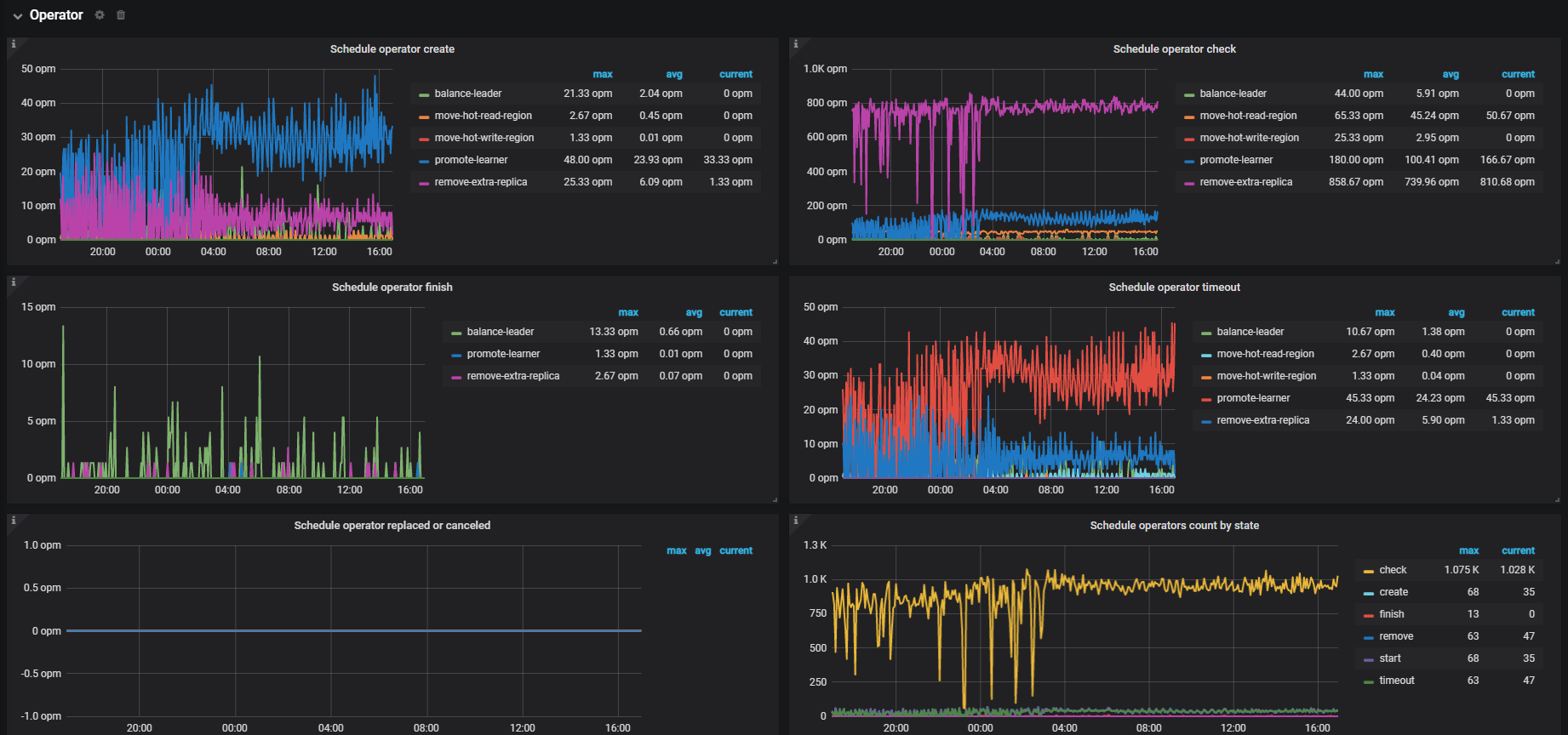Click info icon on Schedule operator create panel
The width and height of the screenshot is (1568, 735).
pyautogui.click(x=14, y=44)
